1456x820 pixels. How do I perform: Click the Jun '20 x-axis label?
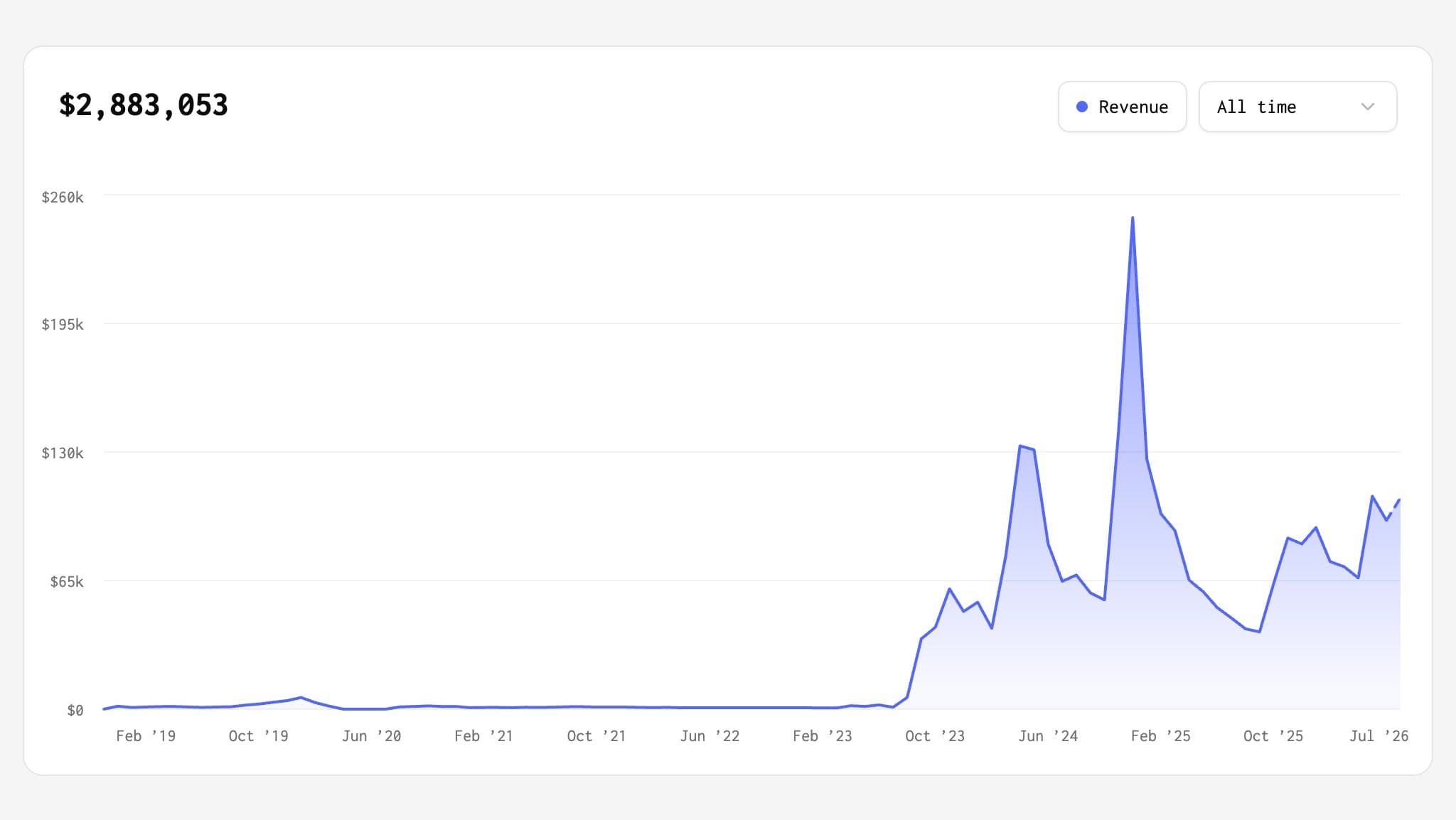pos(371,736)
